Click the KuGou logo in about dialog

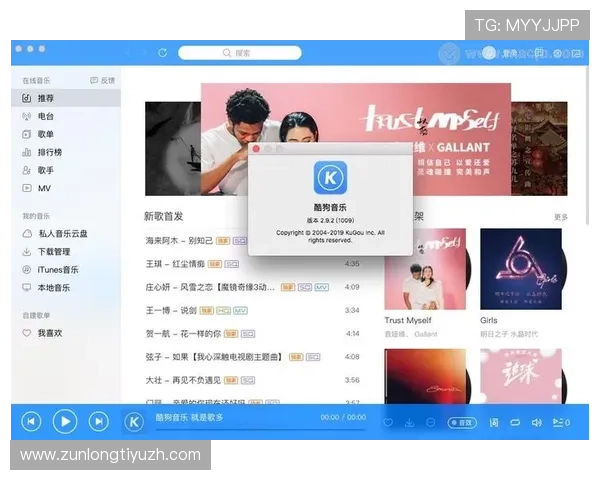tap(330, 178)
